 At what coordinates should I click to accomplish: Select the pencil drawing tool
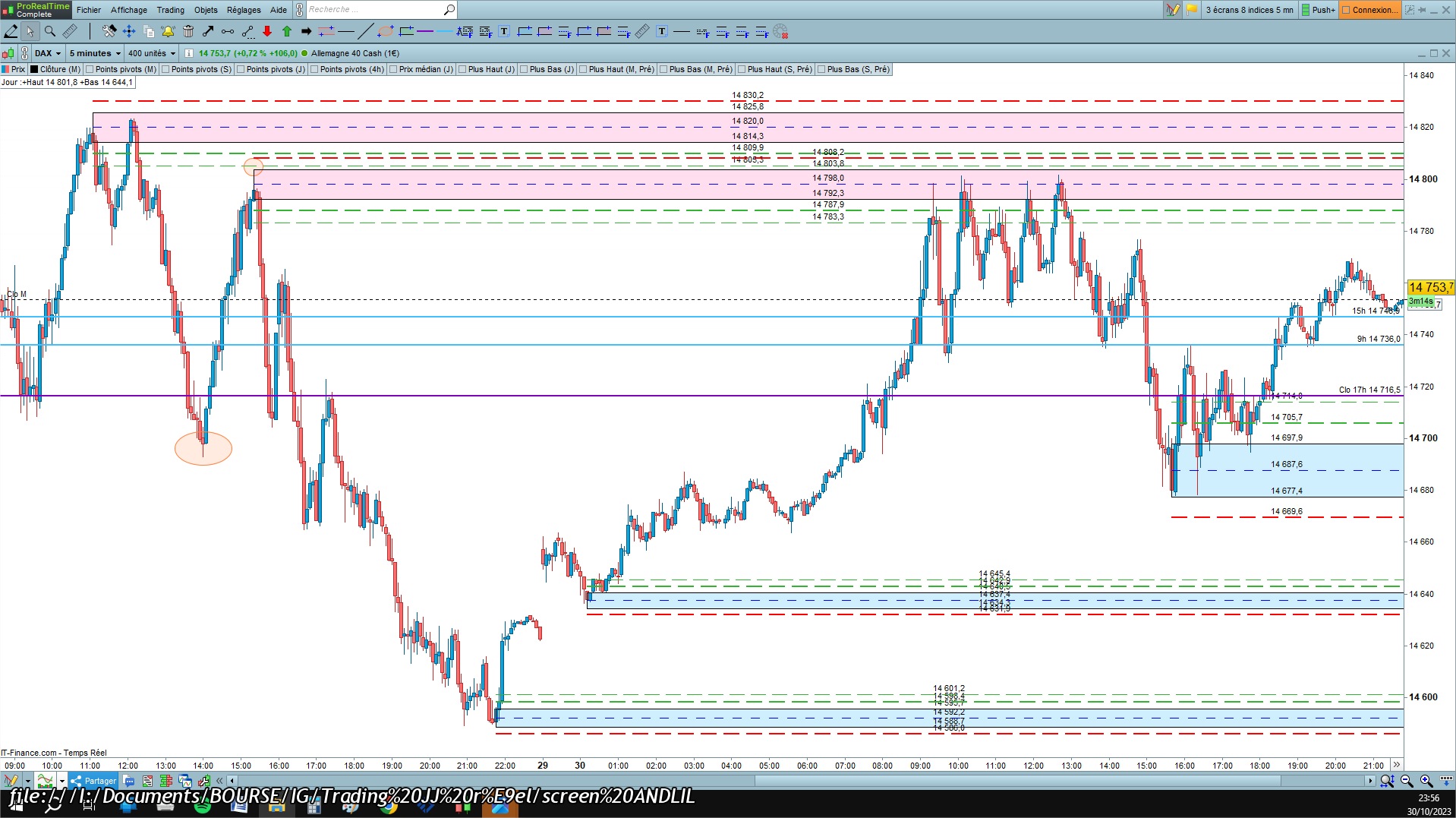point(11,31)
